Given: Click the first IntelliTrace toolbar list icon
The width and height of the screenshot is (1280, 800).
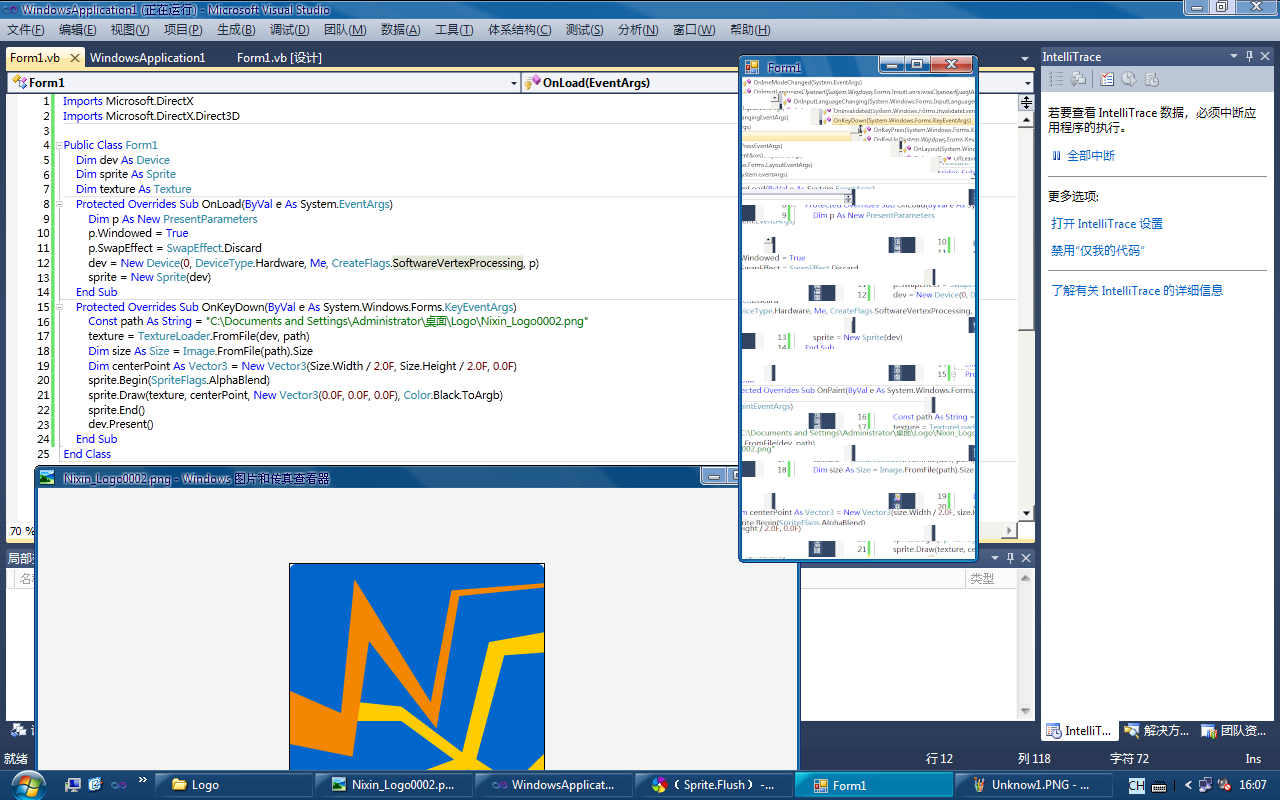Looking at the screenshot, I should (x=1056, y=79).
